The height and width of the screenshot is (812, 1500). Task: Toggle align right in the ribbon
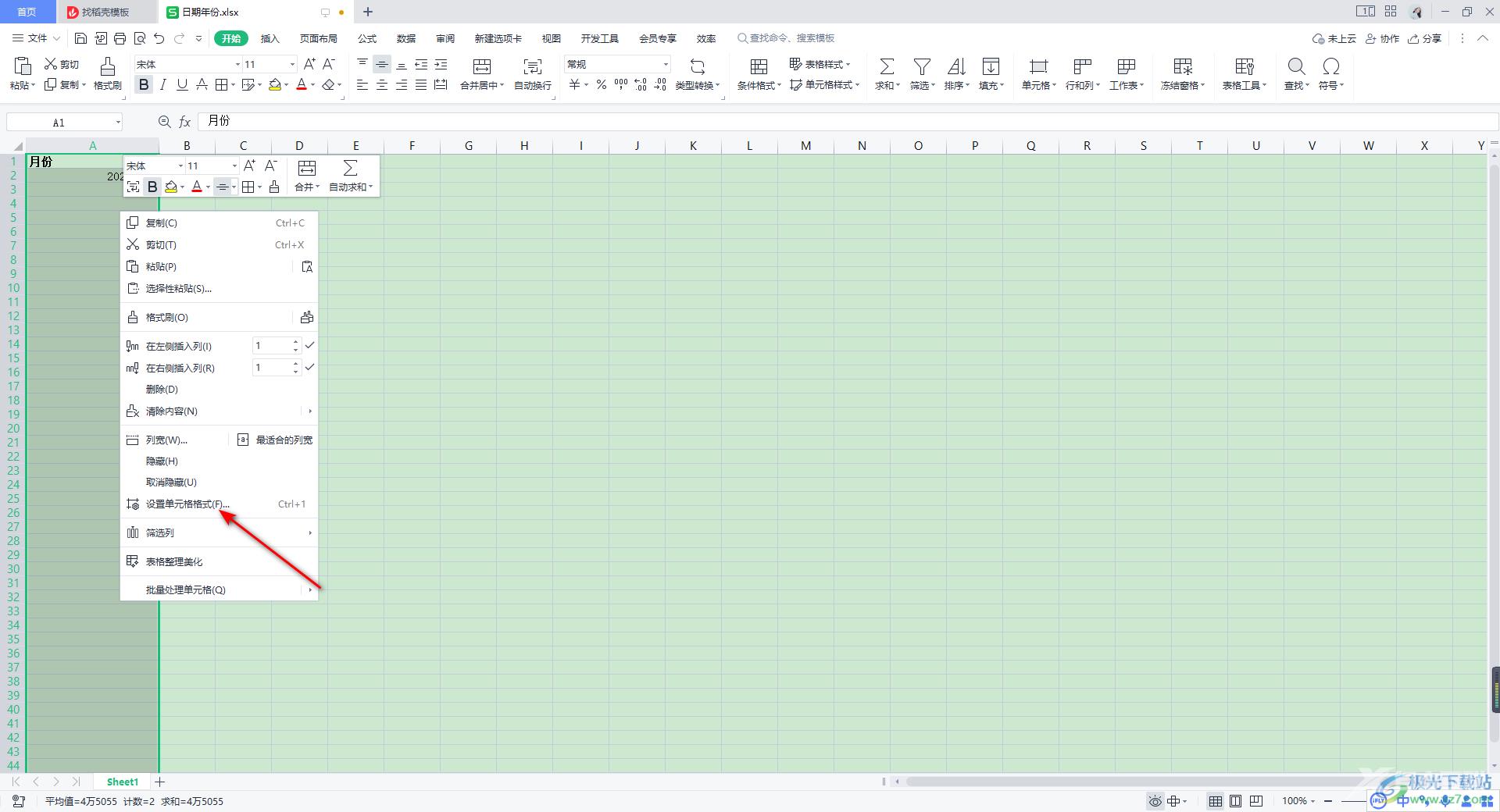click(x=402, y=84)
